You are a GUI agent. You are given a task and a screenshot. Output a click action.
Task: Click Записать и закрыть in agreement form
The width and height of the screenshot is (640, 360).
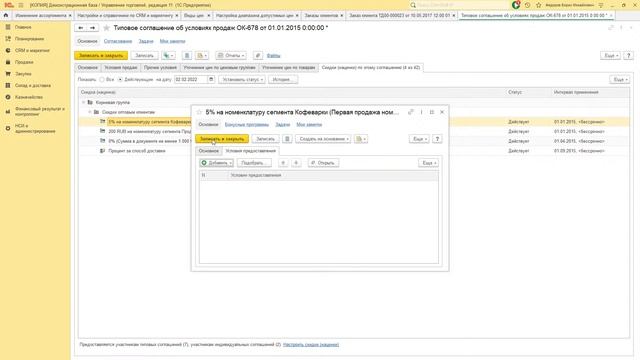click(x=101, y=56)
